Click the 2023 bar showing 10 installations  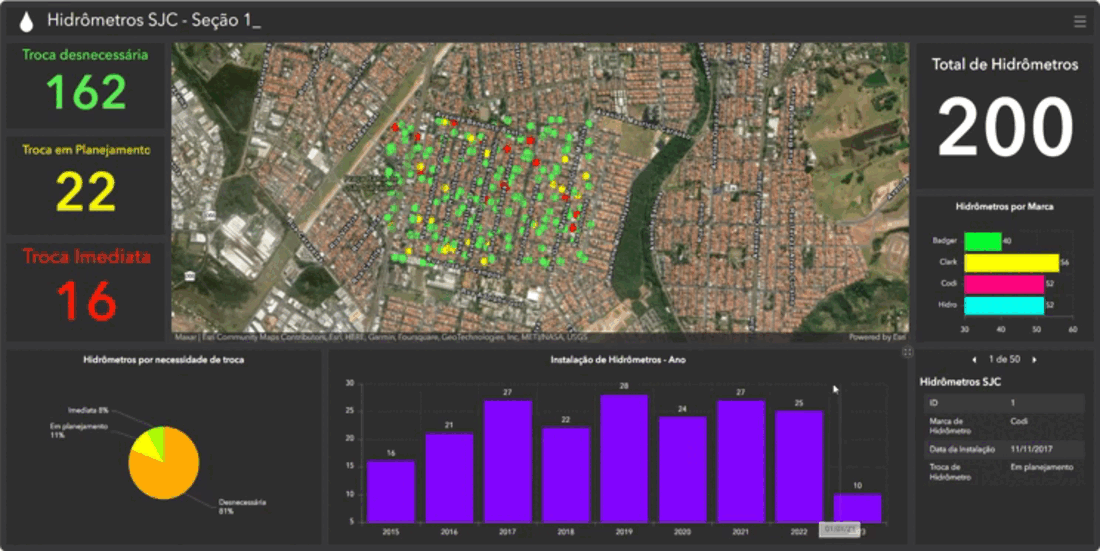pos(857,508)
